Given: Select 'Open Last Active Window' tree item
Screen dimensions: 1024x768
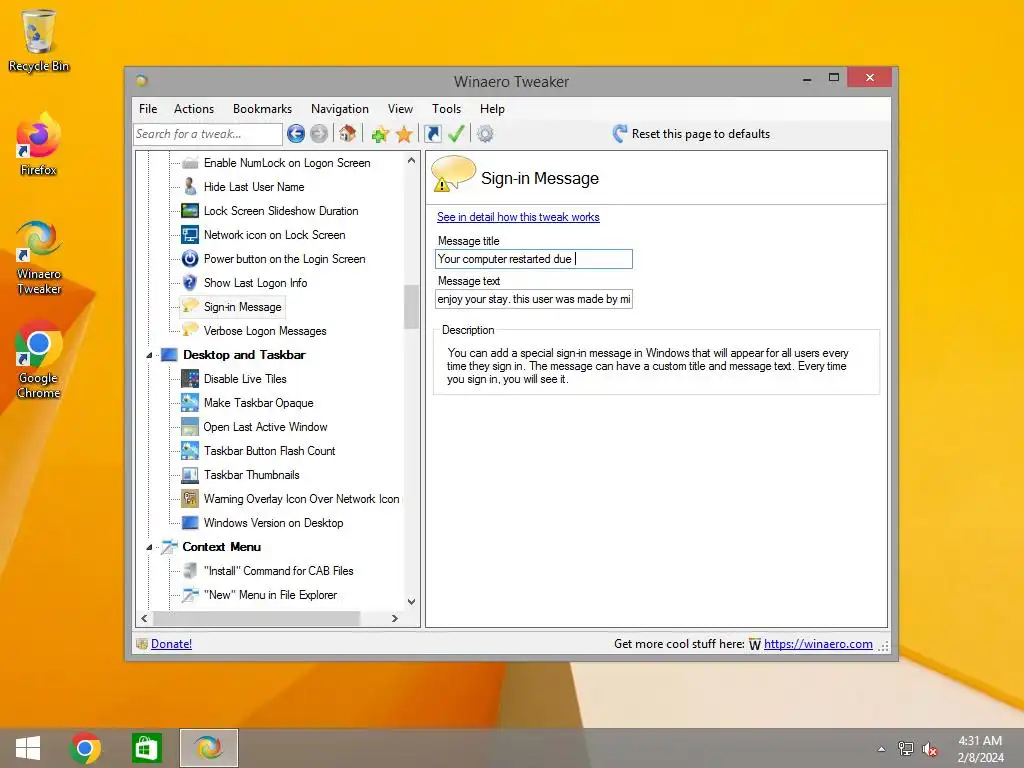Looking at the screenshot, I should [265, 427].
